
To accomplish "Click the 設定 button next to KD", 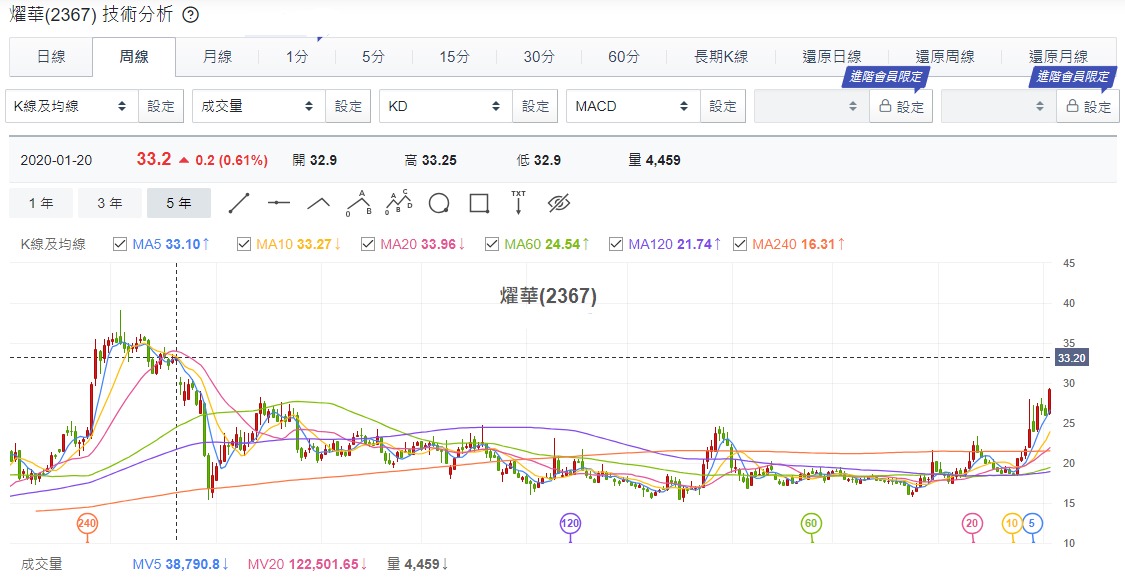I will pyautogui.click(x=535, y=106).
